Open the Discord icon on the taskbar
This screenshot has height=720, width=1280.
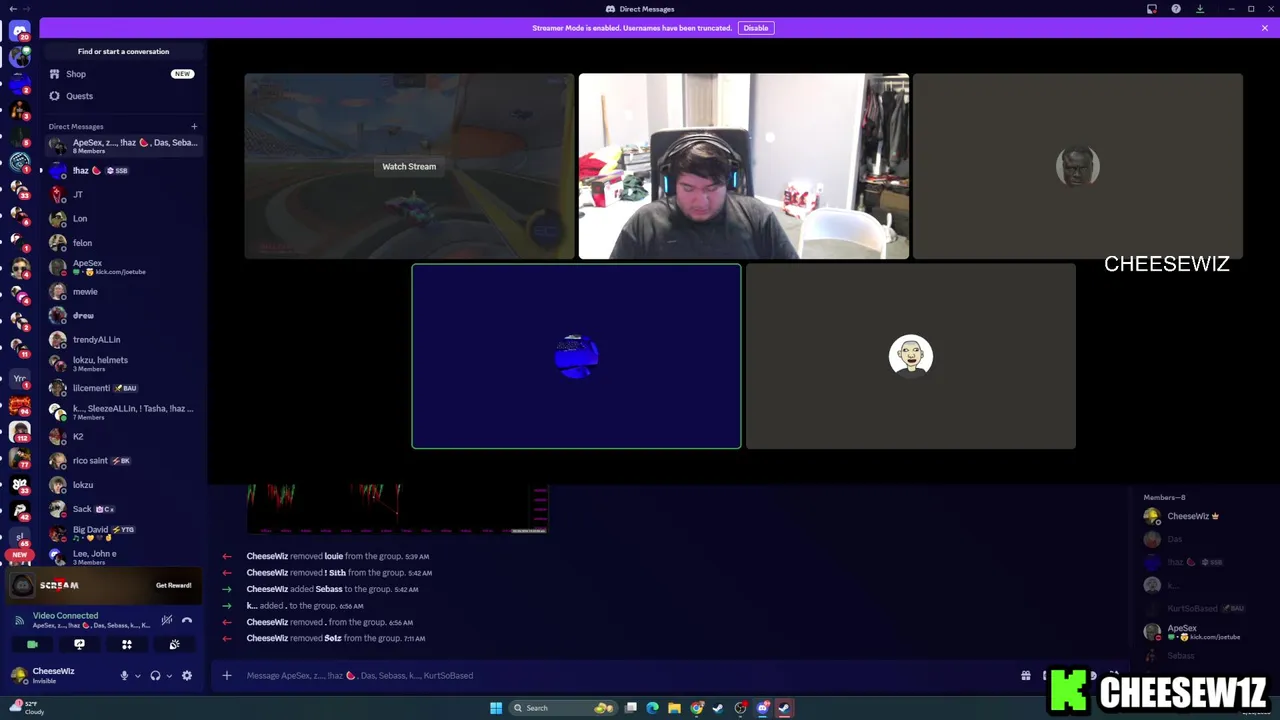[x=763, y=708]
